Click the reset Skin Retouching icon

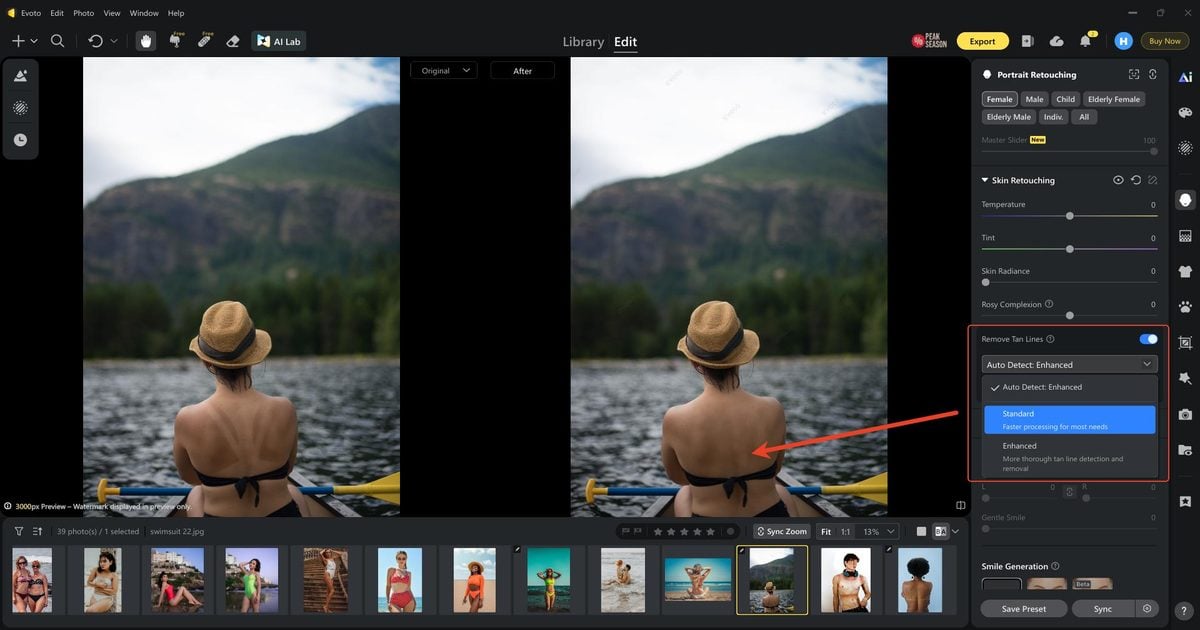coord(1136,180)
